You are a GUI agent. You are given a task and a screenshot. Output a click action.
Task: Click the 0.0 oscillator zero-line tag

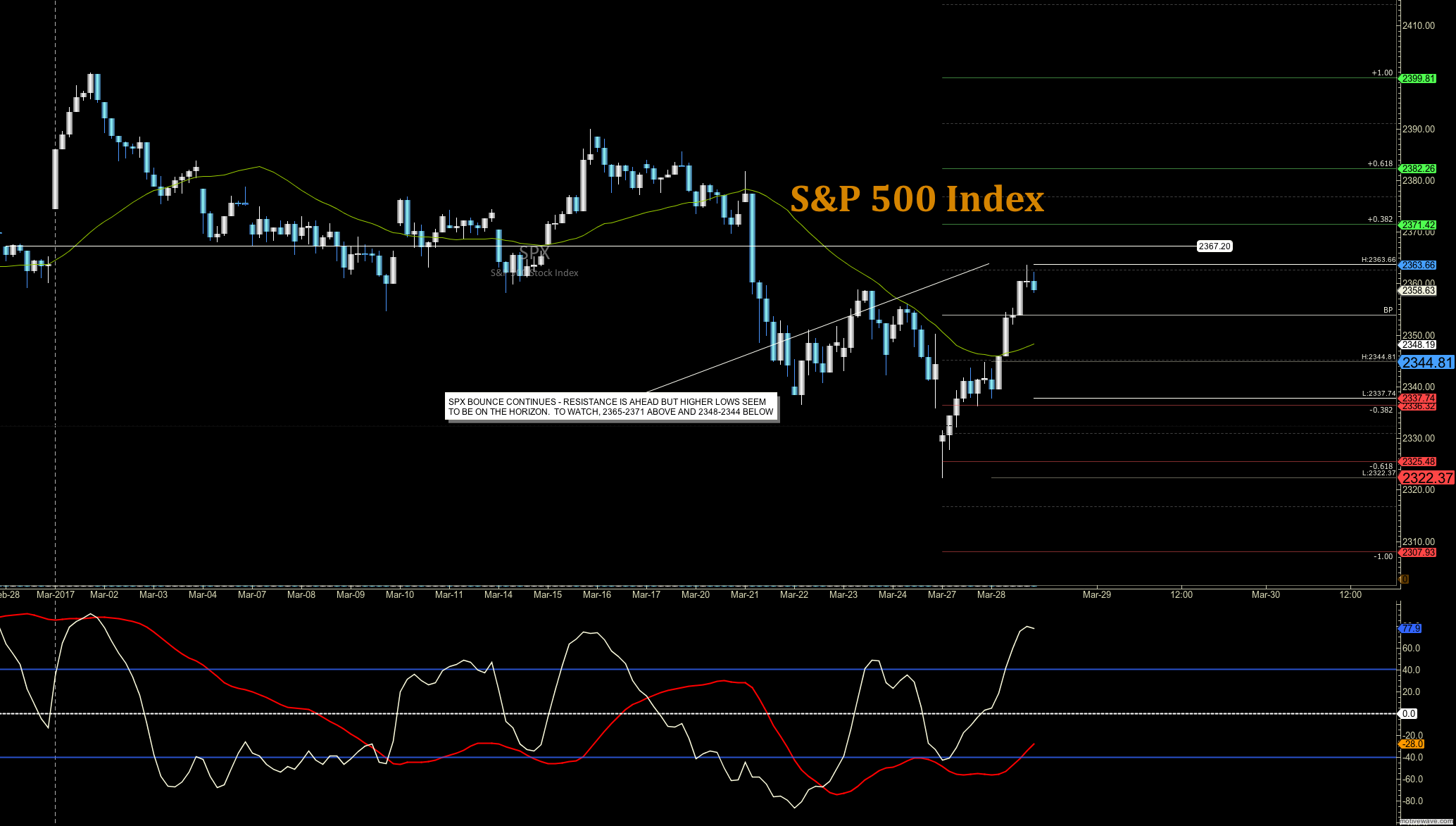tap(1409, 713)
